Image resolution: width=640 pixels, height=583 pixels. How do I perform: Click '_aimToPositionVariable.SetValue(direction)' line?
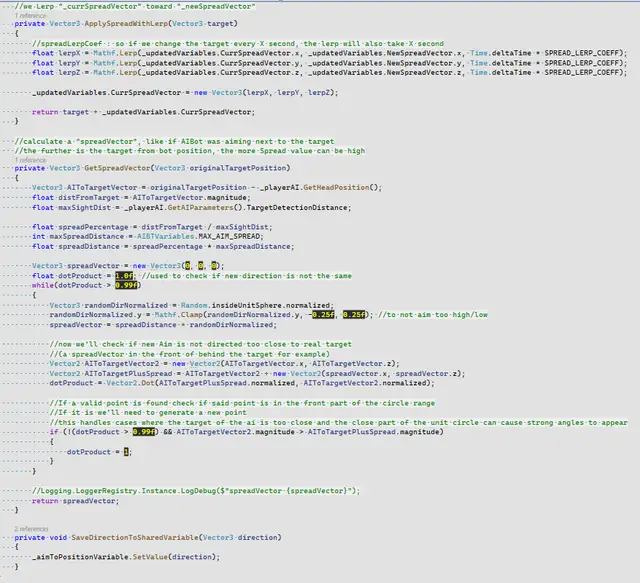[126, 557]
